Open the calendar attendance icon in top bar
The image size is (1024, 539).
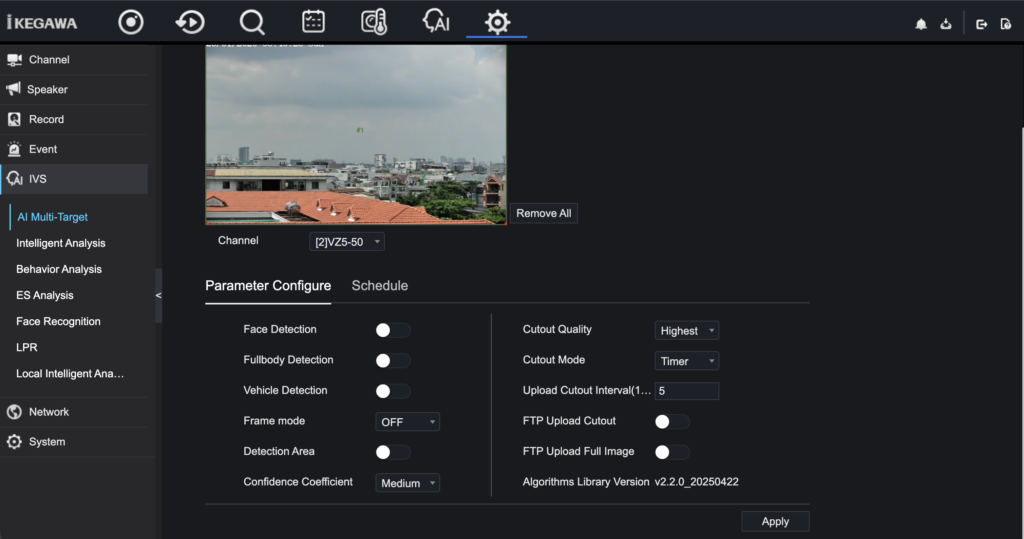(x=313, y=22)
